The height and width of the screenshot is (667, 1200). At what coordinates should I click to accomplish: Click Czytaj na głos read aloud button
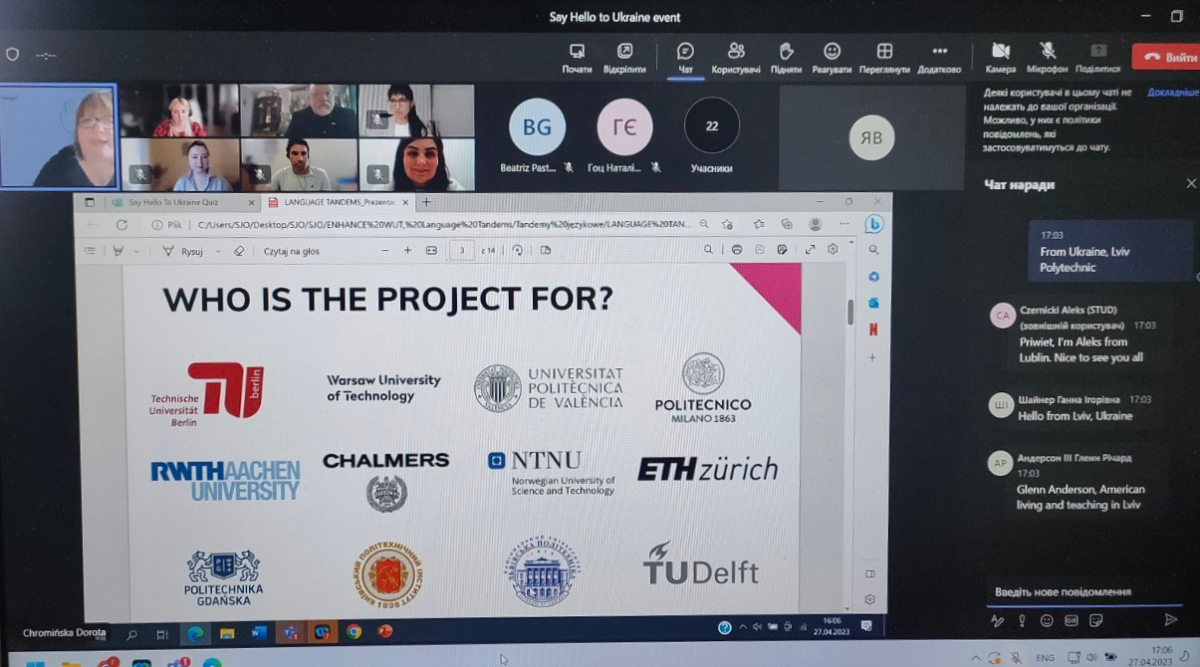tap(291, 252)
